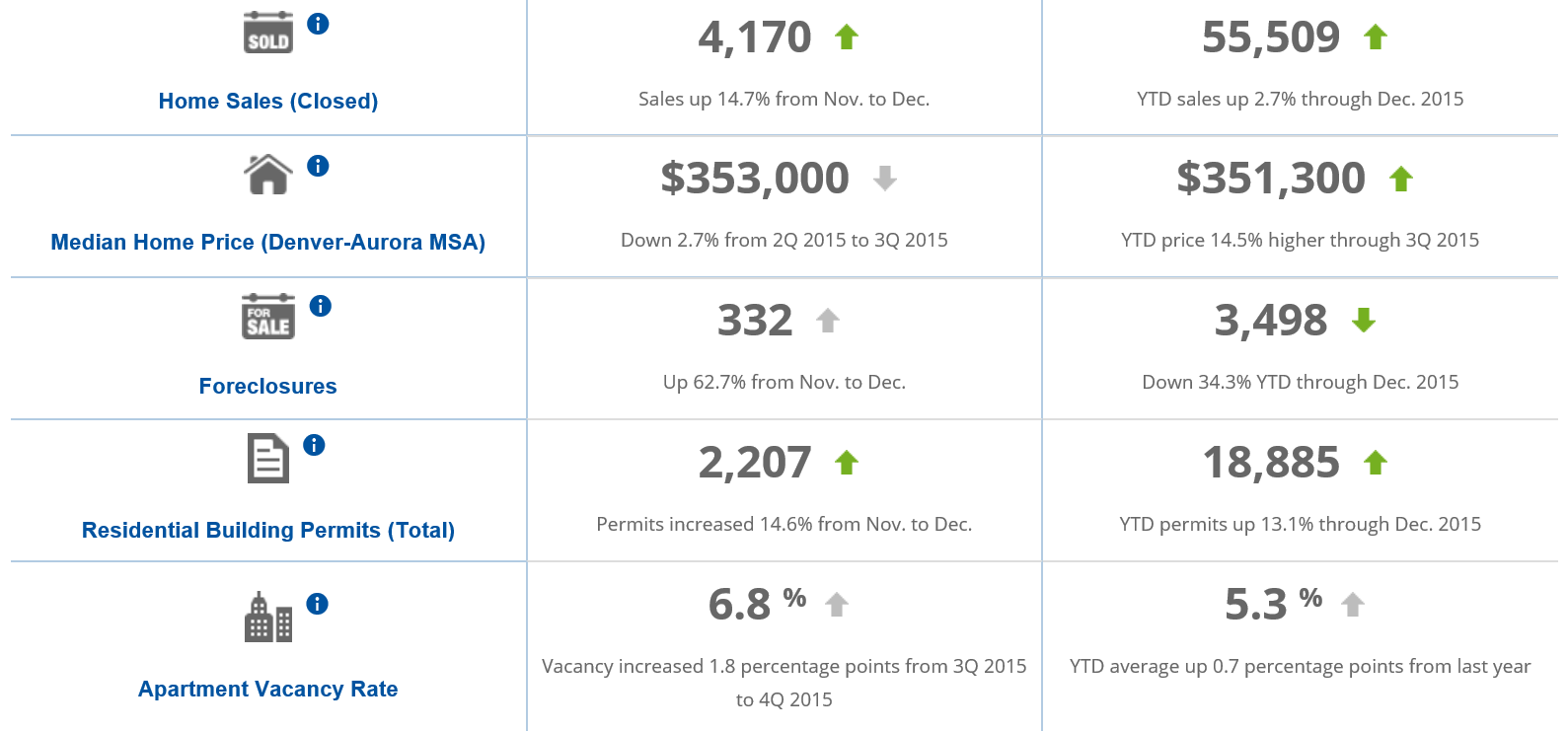This screenshot has width=1568, height=731.
Task: Click the green up arrow beside 55,509
Action: point(1376,37)
